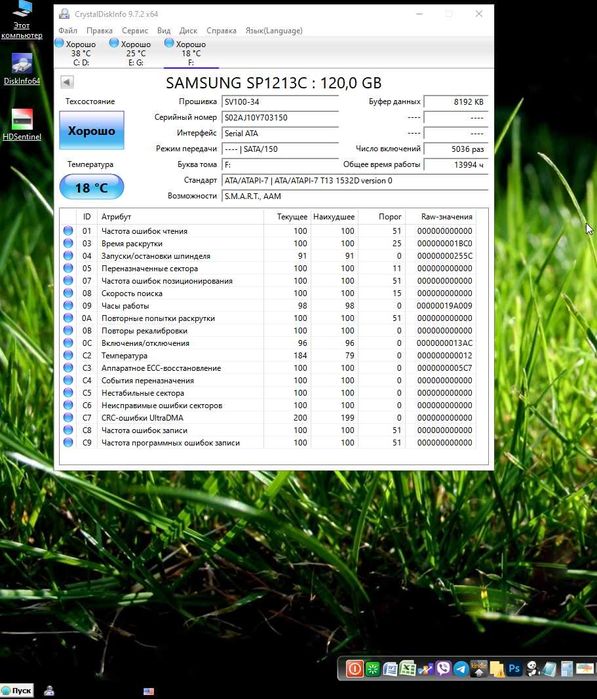This screenshot has width=597, height=699.
Task: Click the Raw-значения column header
Action: tap(441, 217)
